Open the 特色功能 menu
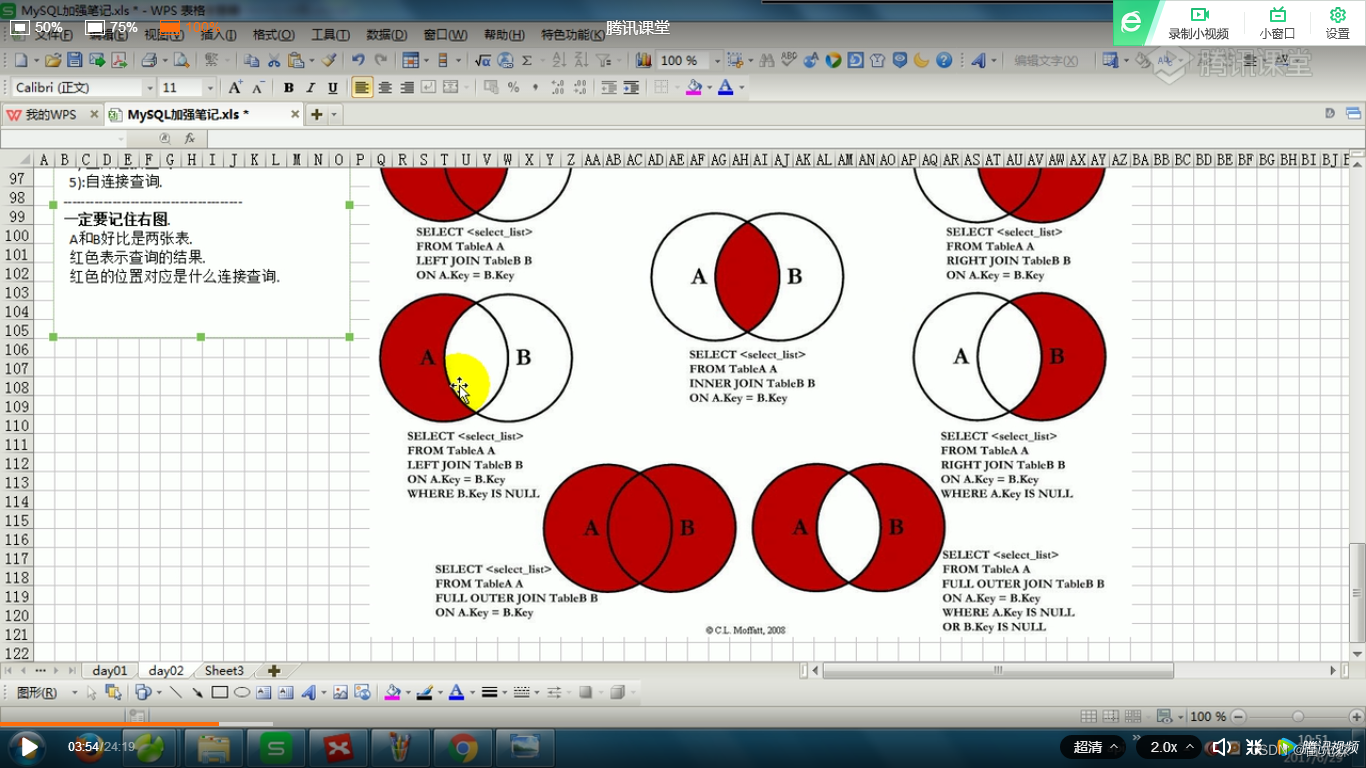This screenshot has width=1366, height=768. point(572,34)
